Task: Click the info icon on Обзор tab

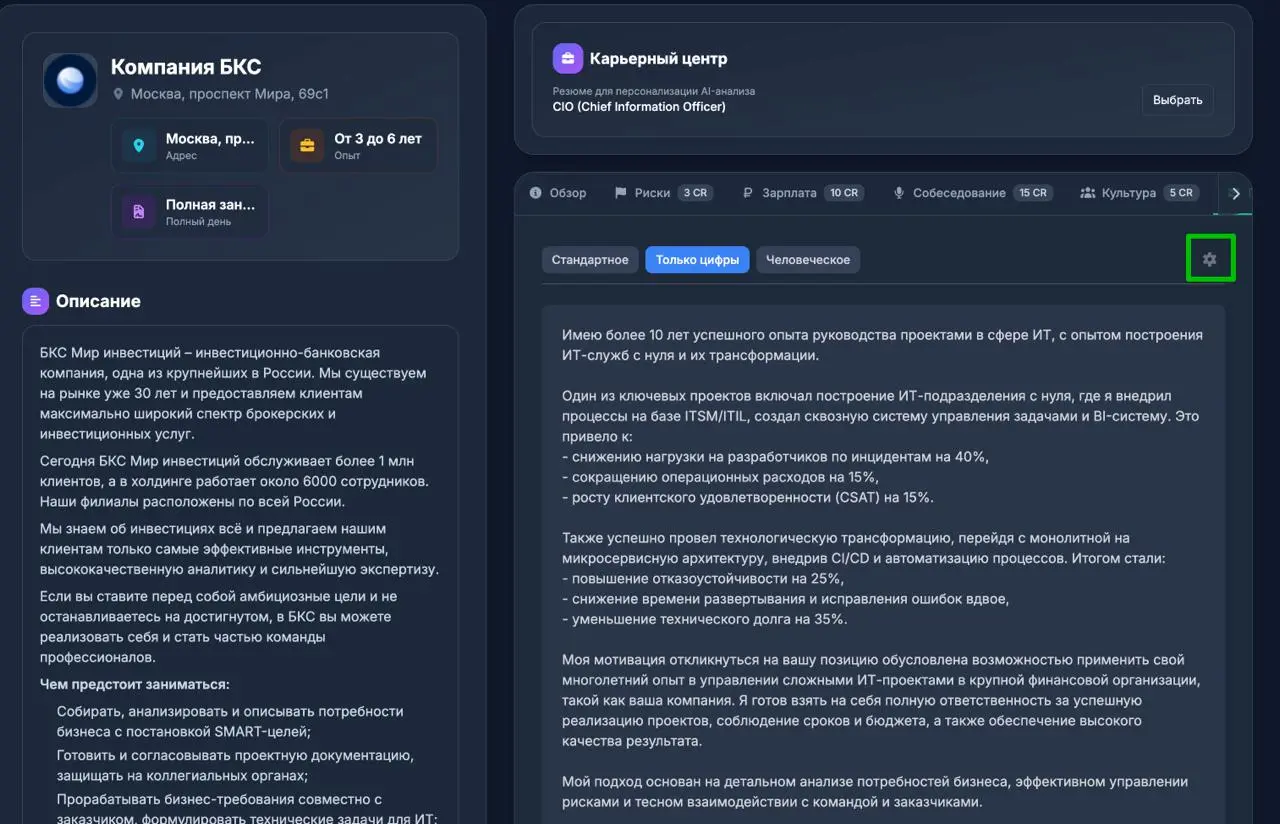Action: [535, 193]
